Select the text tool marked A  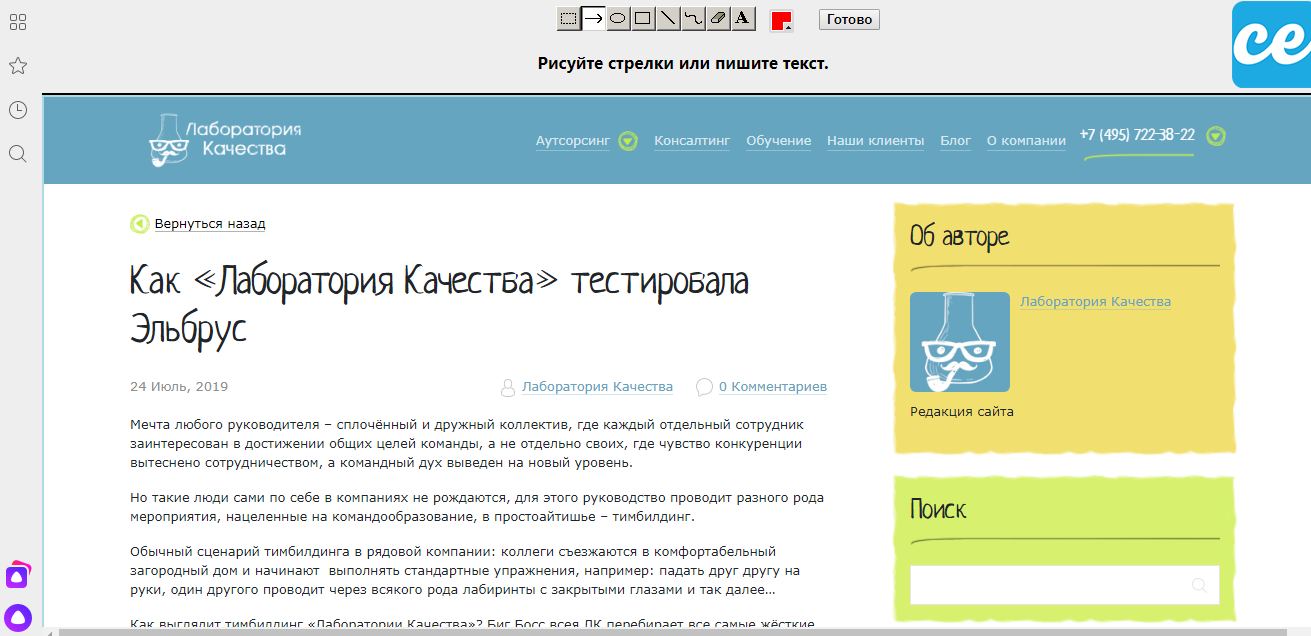point(742,18)
